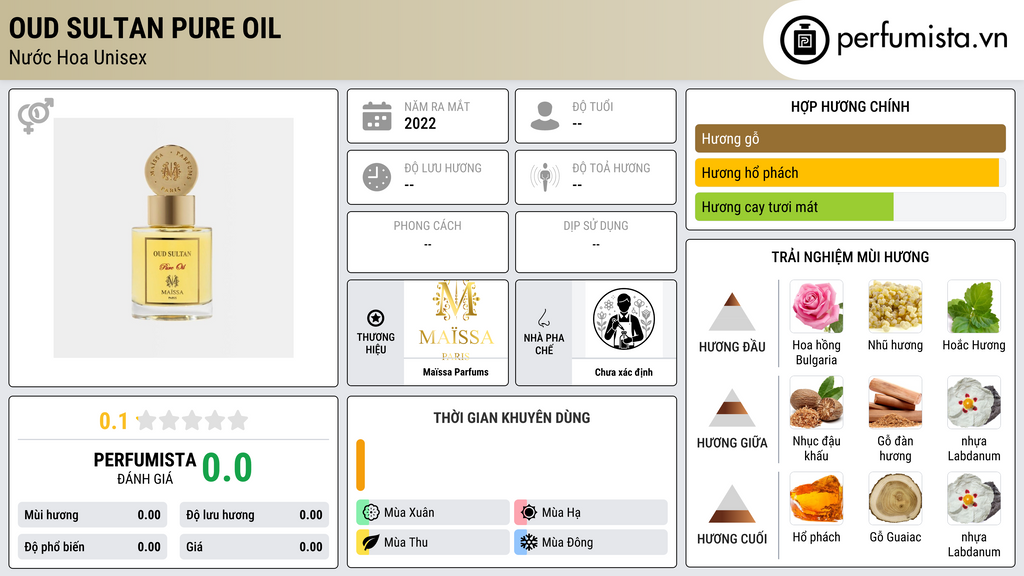Click the Độ lưu hương 0.00 score row
This screenshot has height=576, width=1024.
point(254,515)
